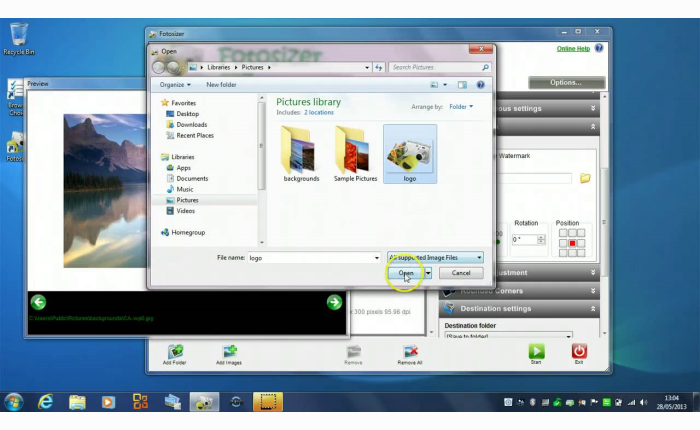This screenshot has height=430, width=700.
Task: Click the search magnifier in Search Pictures
Action: tap(485, 67)
